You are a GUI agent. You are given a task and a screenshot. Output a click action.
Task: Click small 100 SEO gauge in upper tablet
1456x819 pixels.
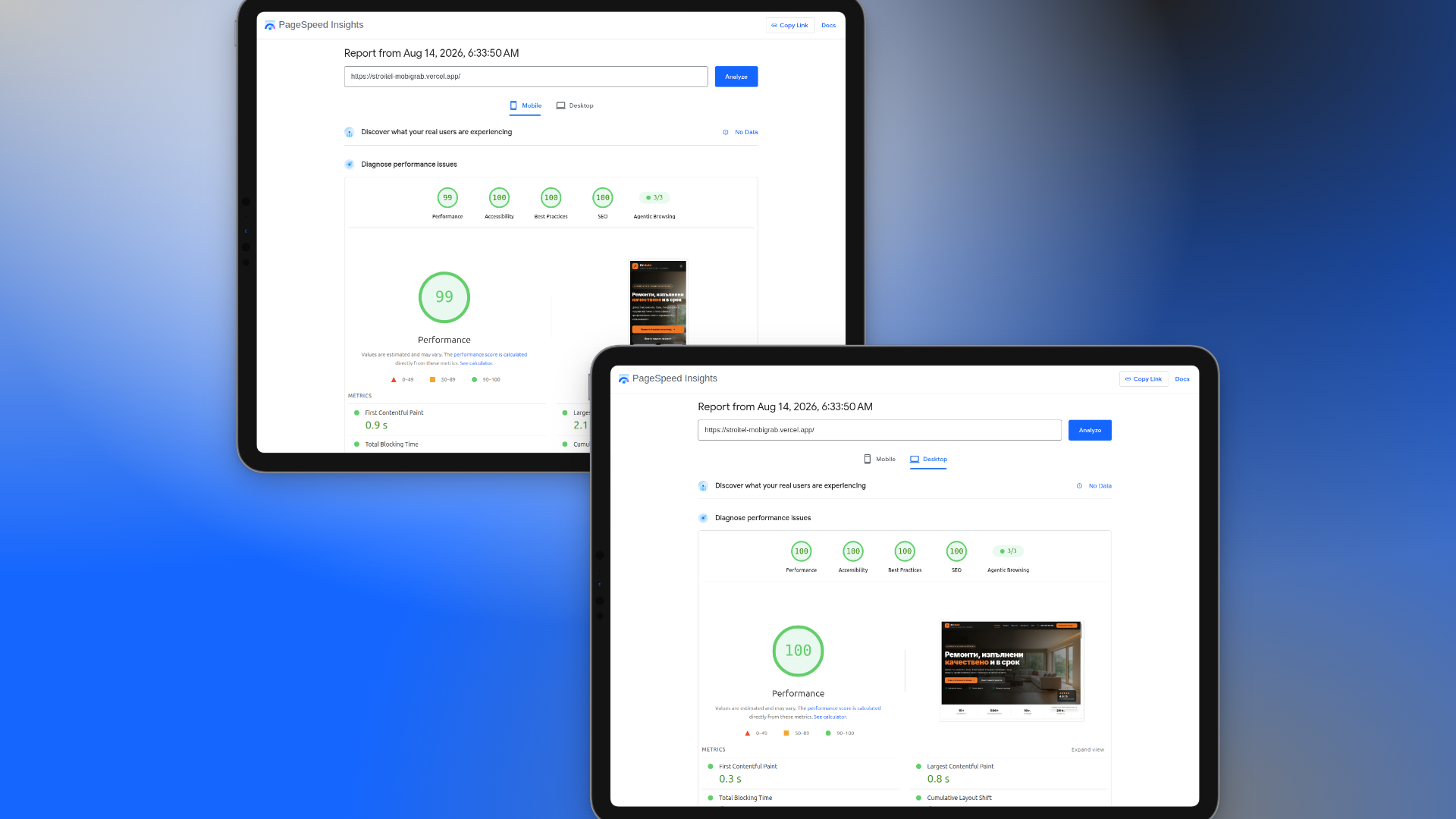click(x=603, y=197)
